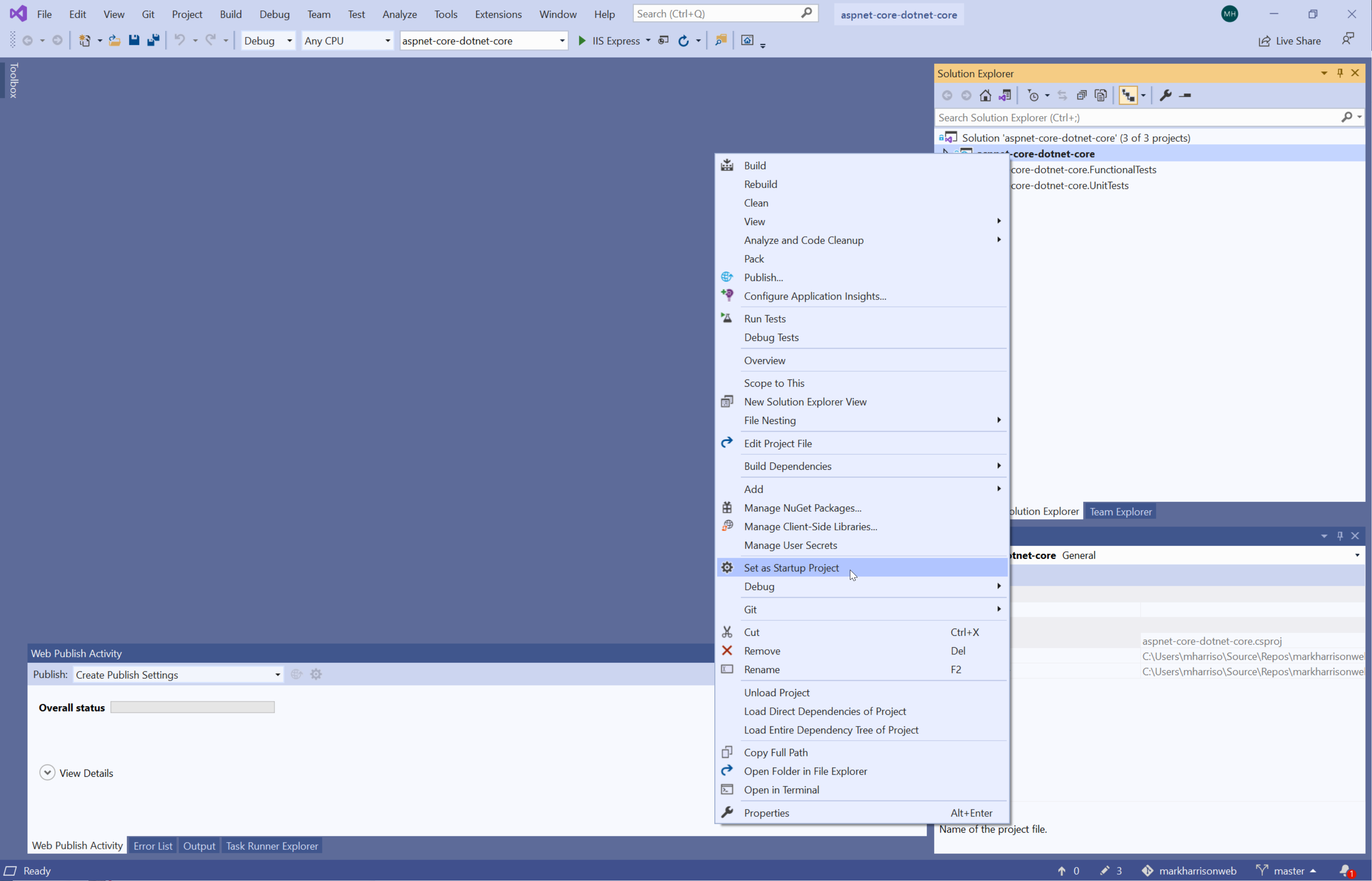The height and width of the screenshot is (881, 1372).
Task: Click the green IIS Express run arrow
Action: pyautogui.click(x=582, y=41)
